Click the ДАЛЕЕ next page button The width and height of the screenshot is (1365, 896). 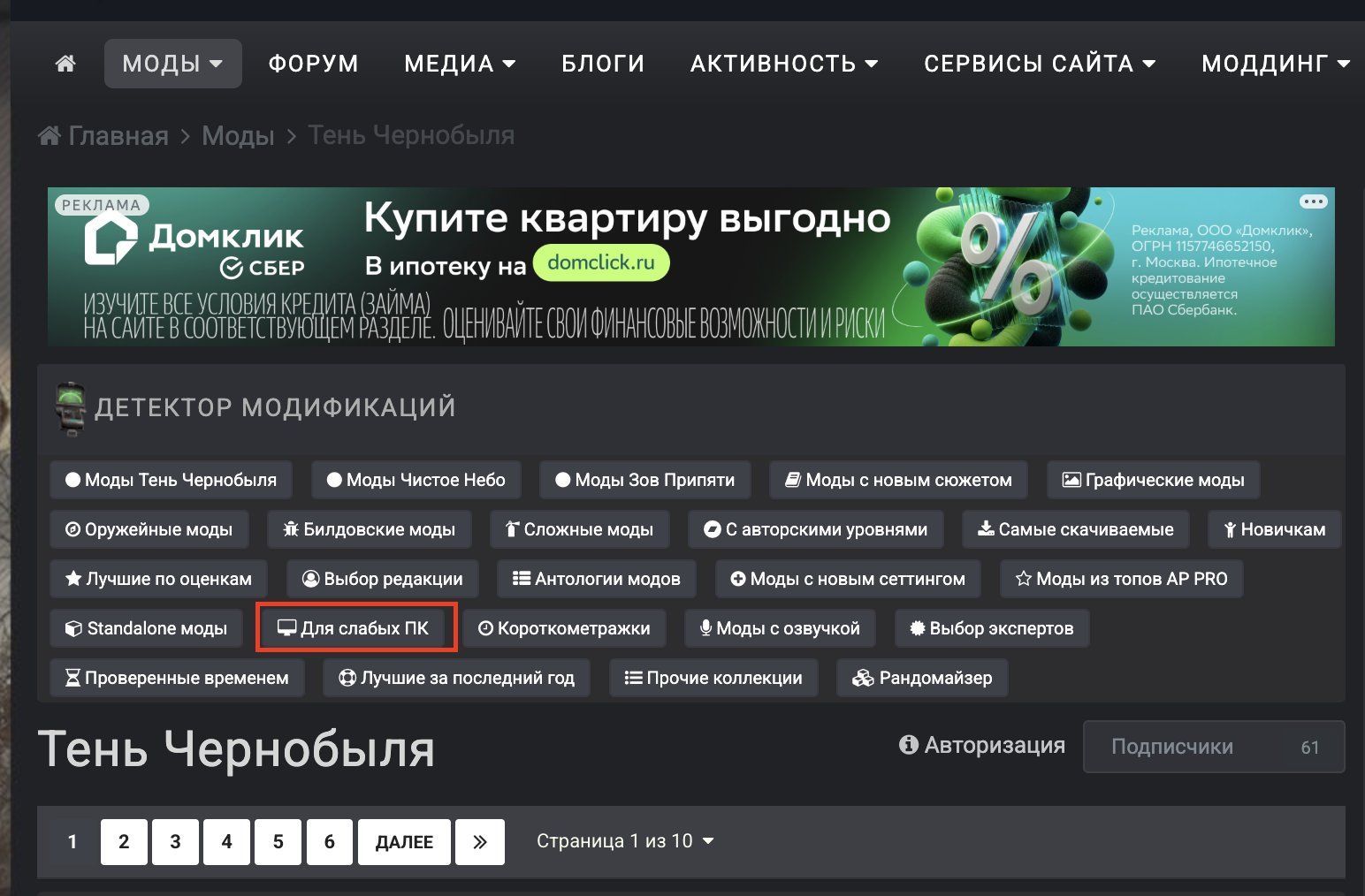click(404, 842)
